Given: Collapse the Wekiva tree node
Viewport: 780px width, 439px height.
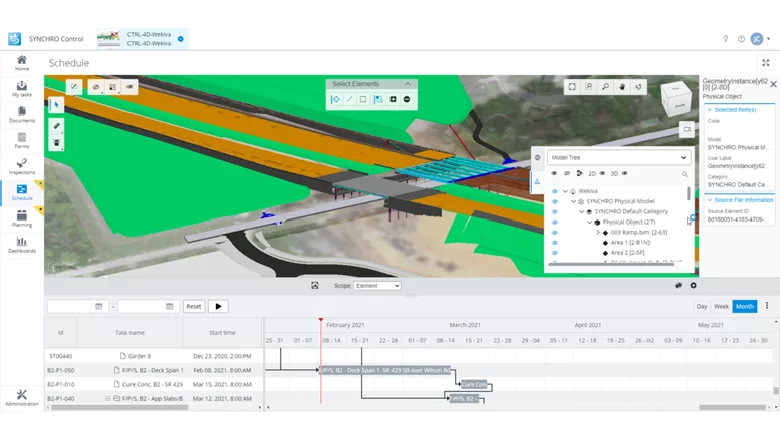Looking at the screenshot, I should tap(565, 191).
